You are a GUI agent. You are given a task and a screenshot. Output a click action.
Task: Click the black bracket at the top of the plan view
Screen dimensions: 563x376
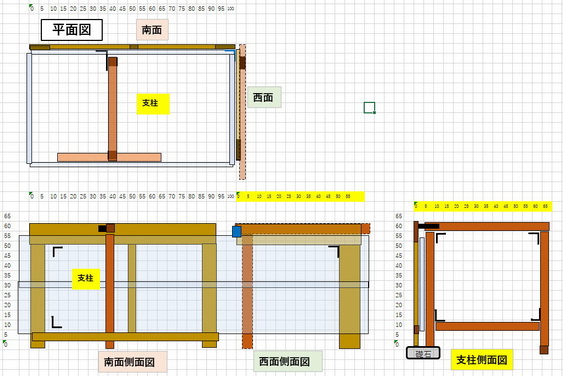click(x=102, y=59)
